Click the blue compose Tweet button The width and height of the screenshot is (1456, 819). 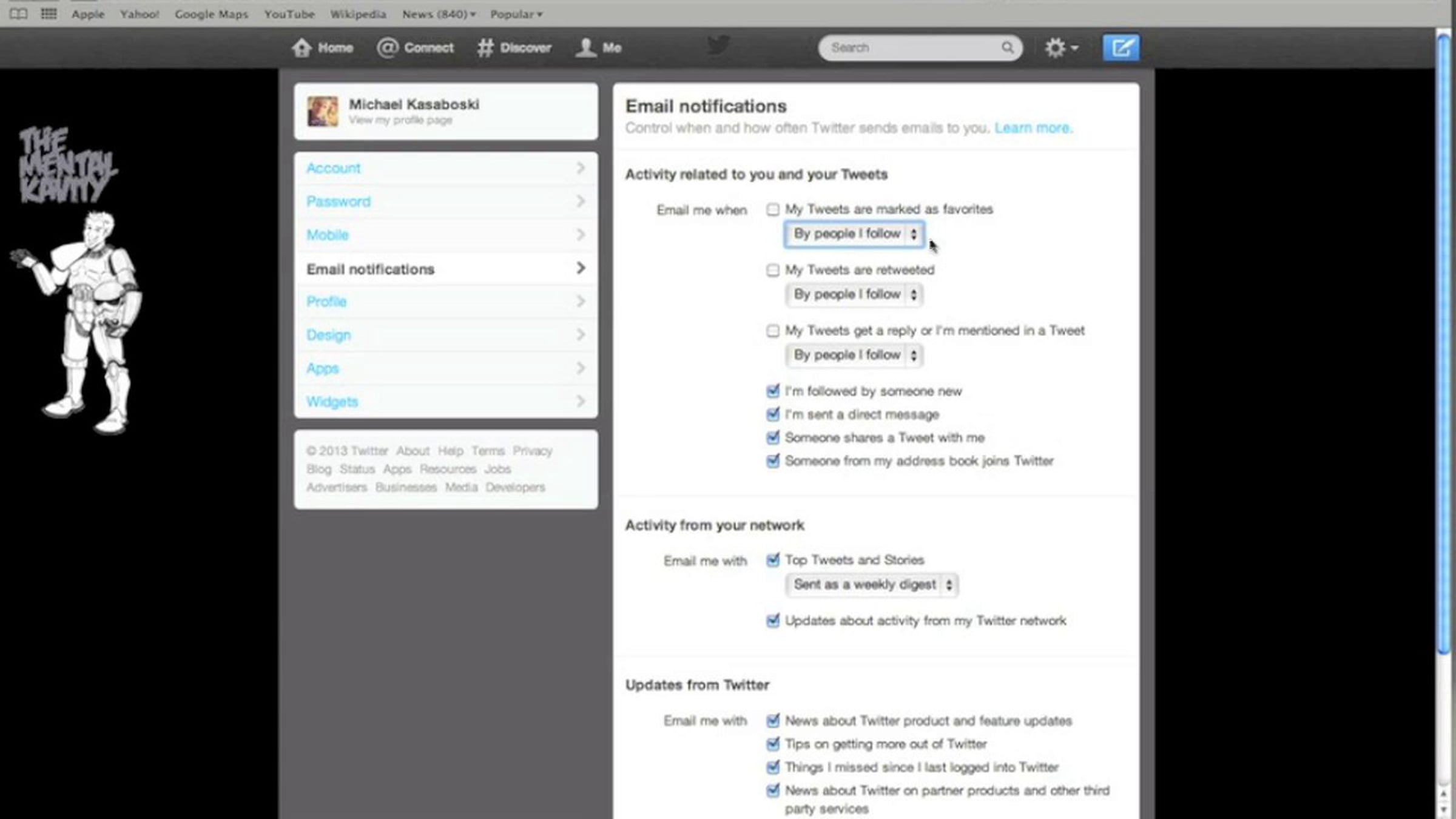(1121, 48)
